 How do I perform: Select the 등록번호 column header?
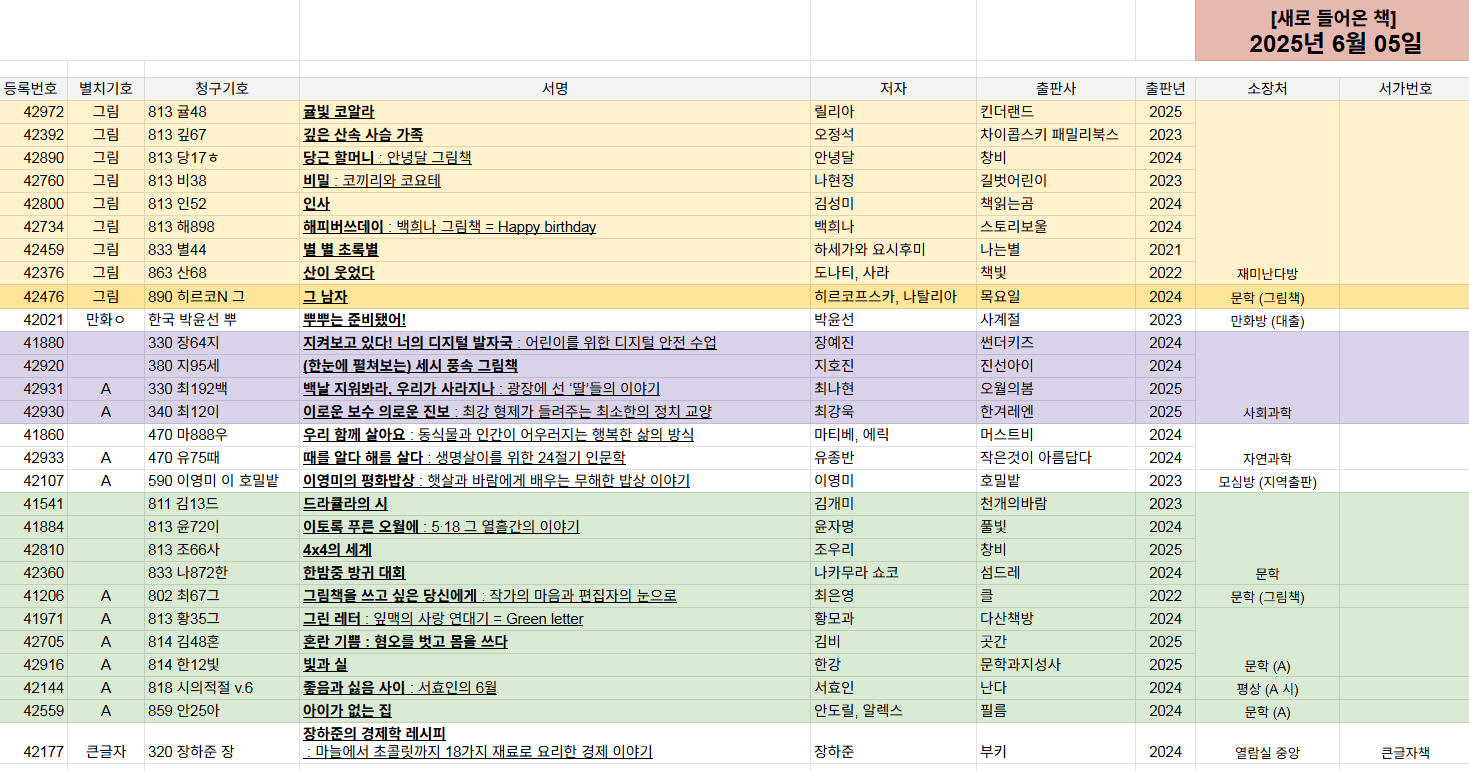[x=35, y=89]
